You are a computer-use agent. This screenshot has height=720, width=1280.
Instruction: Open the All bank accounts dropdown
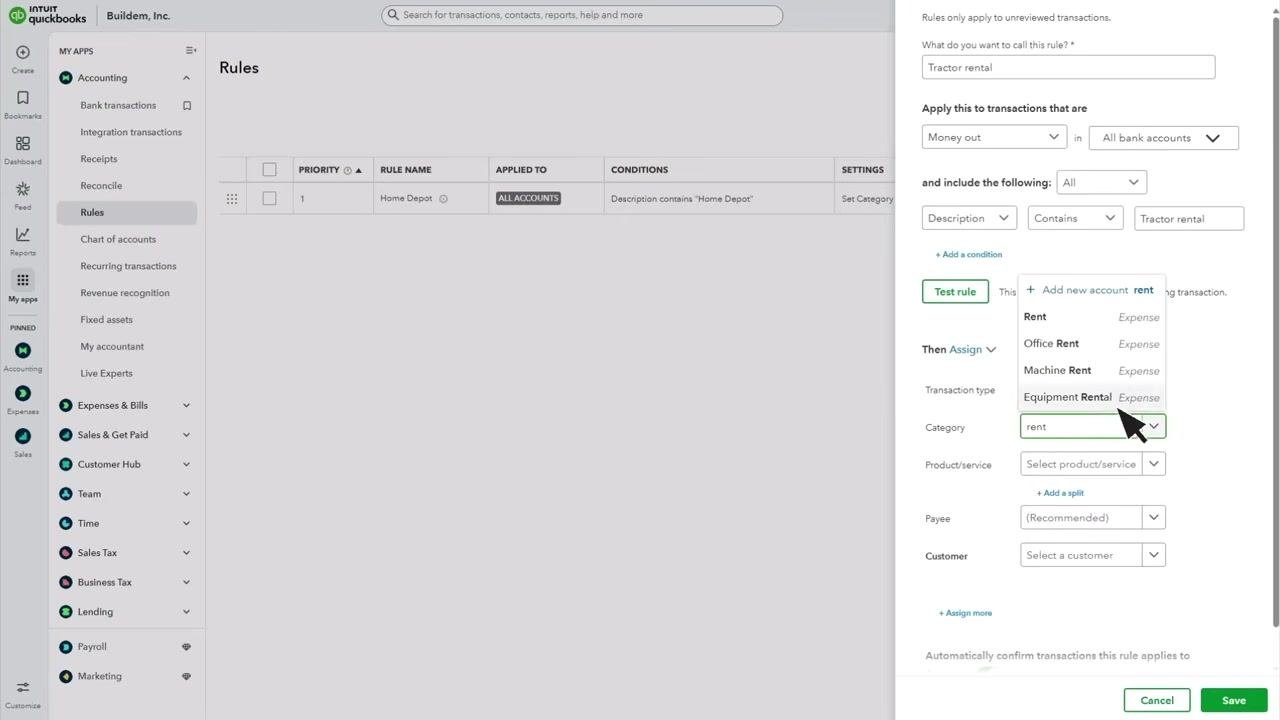(x=1164, y=138)
